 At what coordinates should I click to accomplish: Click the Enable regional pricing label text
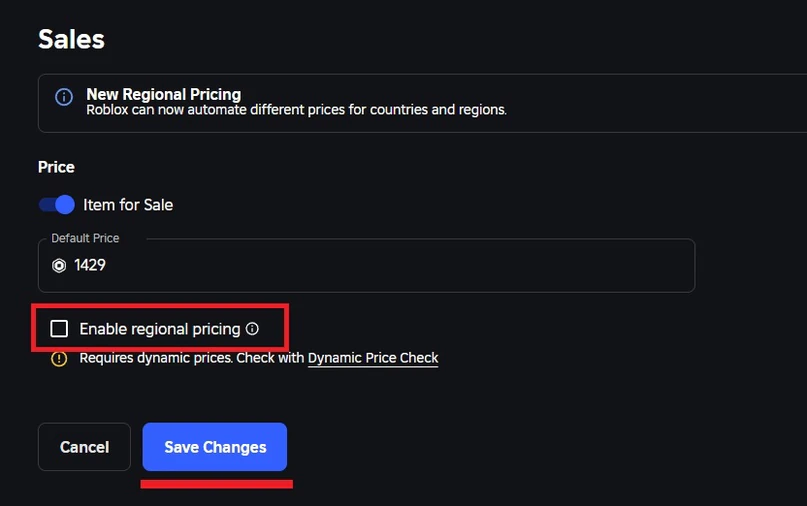pyautogui.click(x=160, y=329)
